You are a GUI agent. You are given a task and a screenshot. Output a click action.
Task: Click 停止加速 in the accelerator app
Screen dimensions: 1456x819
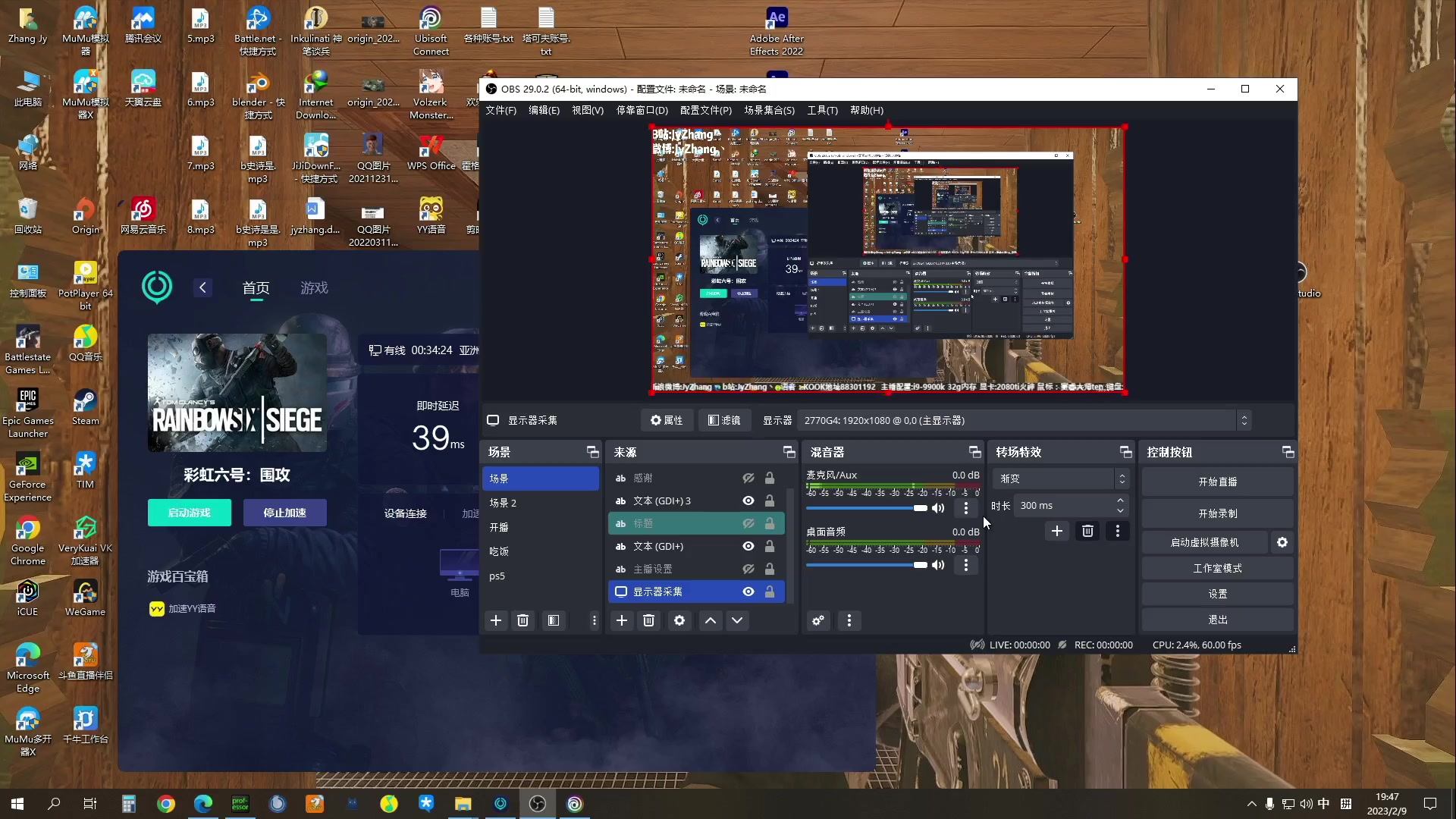[284, 513]
